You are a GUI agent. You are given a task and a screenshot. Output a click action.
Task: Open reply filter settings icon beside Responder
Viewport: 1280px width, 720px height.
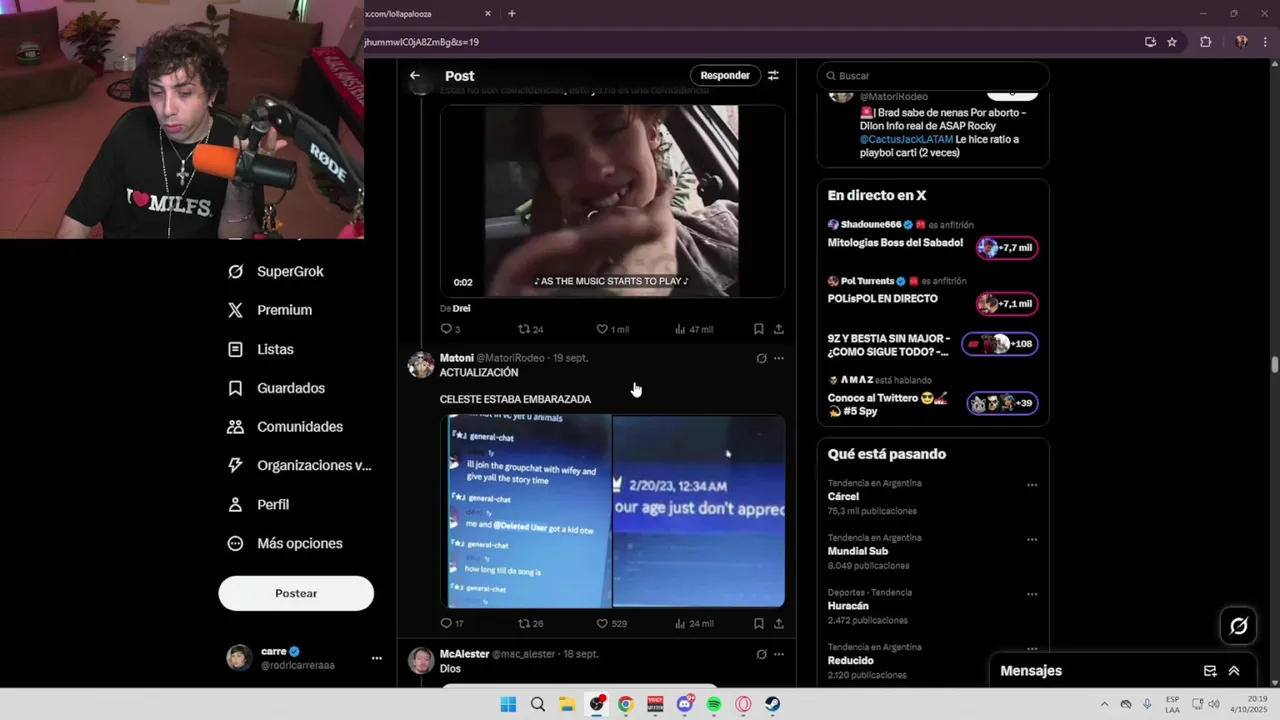coord(773,75)
